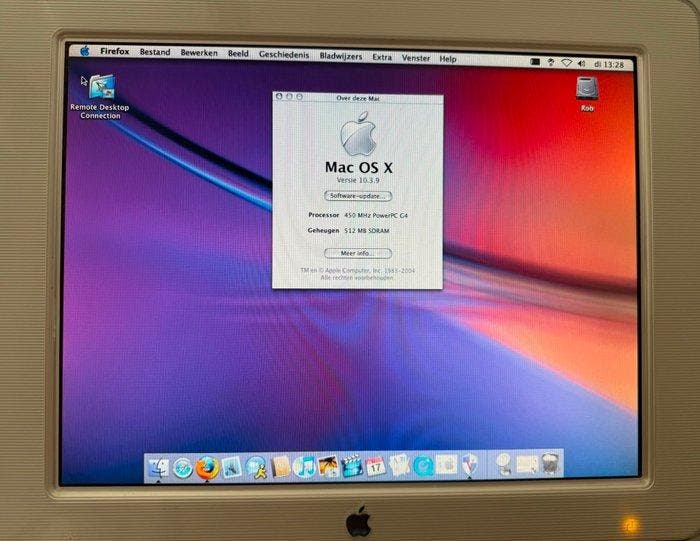The height and width of the screenshot is (541, 700).
Task: Open the Bladwijzers menu
Action: click(x=341, y=56)
